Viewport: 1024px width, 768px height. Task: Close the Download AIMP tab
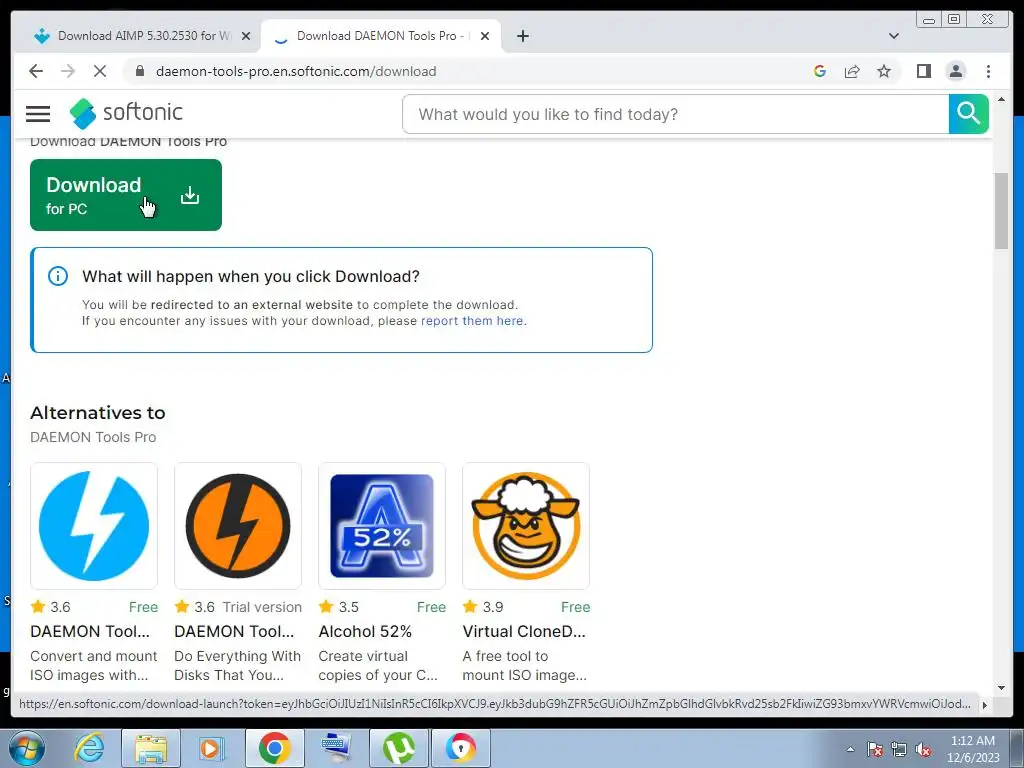point(246,36)
